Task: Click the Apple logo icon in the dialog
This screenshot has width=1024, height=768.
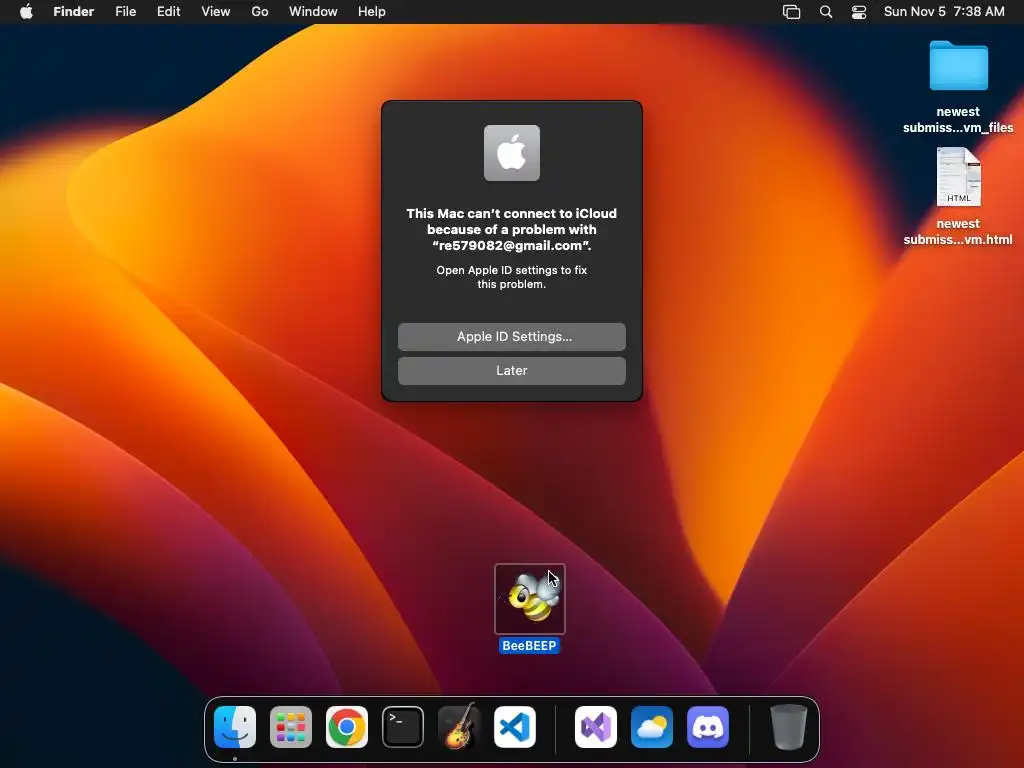Action: coord(512,153)
